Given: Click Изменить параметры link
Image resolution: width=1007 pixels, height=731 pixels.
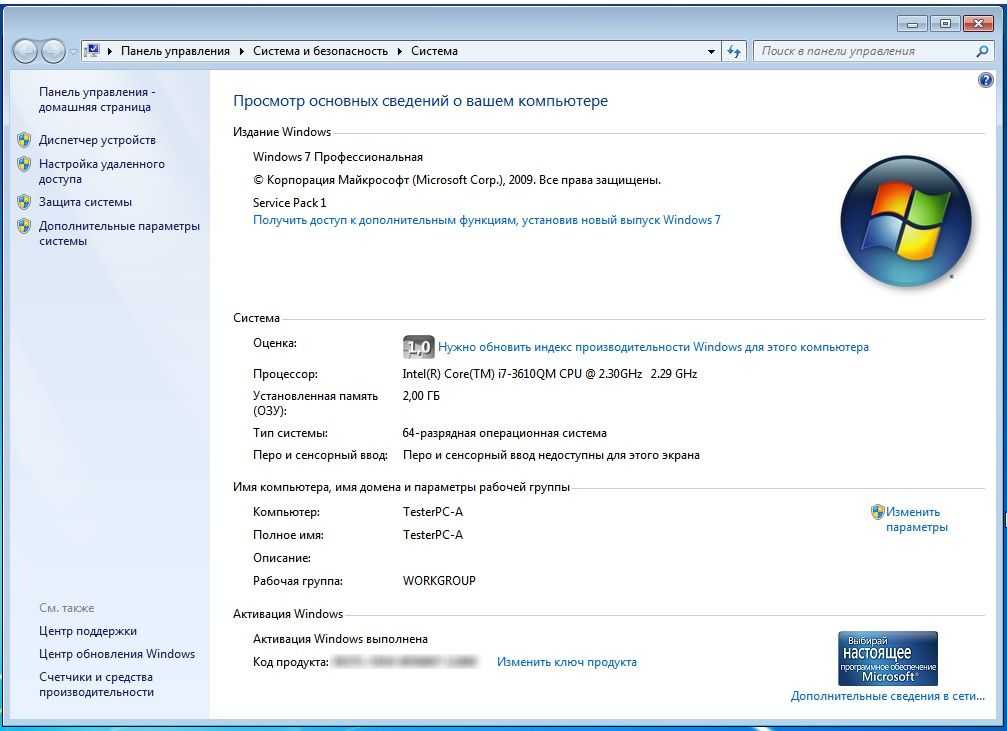Looking at the screenshot, I should click(917, 519).
